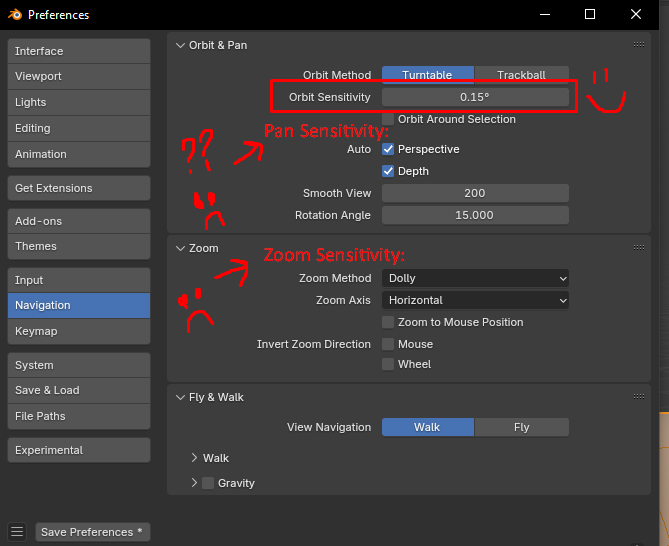Viewport: 669px width, 546px height.
Task: Open the Zoom Axis dropdown
Action: (475, 300)
